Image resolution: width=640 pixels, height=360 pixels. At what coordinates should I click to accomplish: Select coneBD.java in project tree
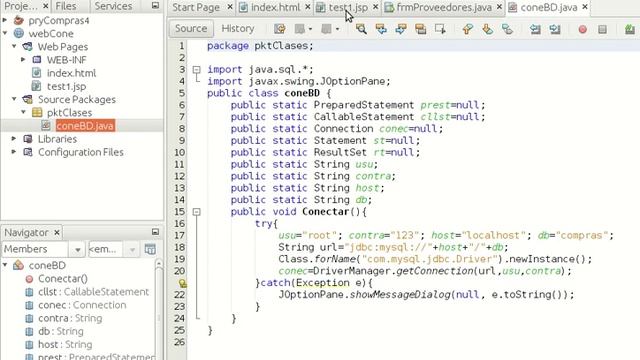click(85, 126)
